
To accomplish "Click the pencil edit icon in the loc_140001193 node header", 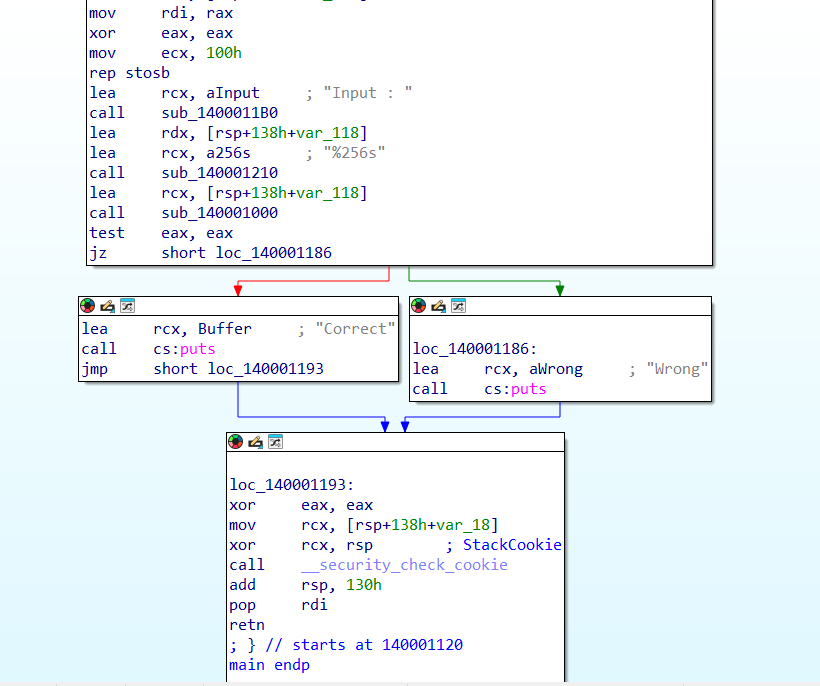I will 256,442.
